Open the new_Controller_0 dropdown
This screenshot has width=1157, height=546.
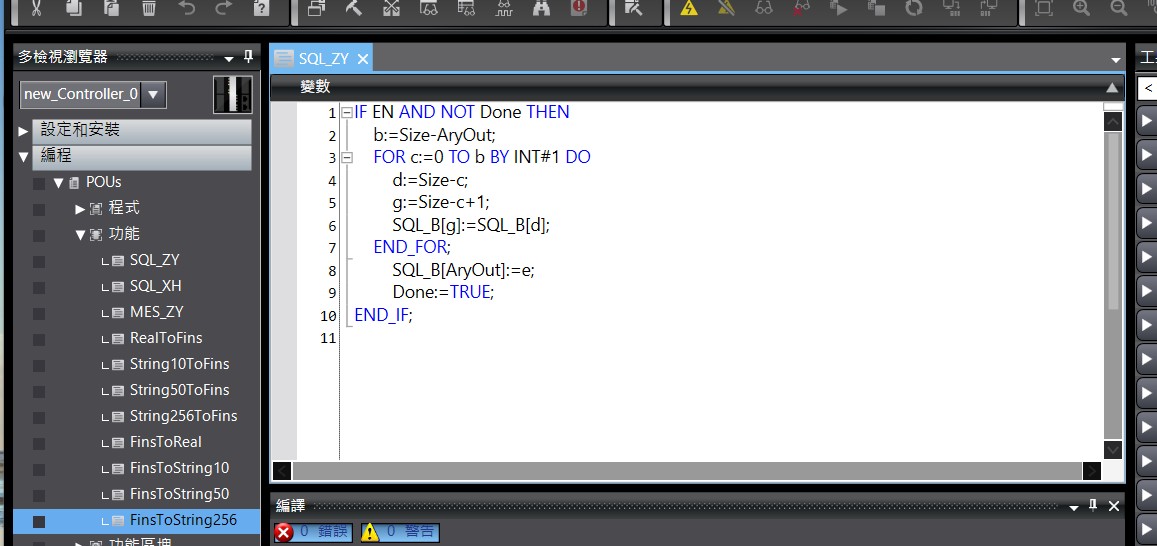click(153, 95)
